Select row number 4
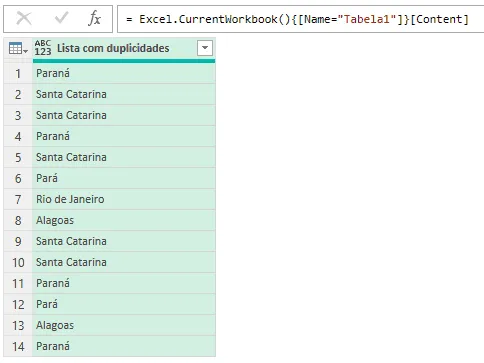 tap(18, 136)
